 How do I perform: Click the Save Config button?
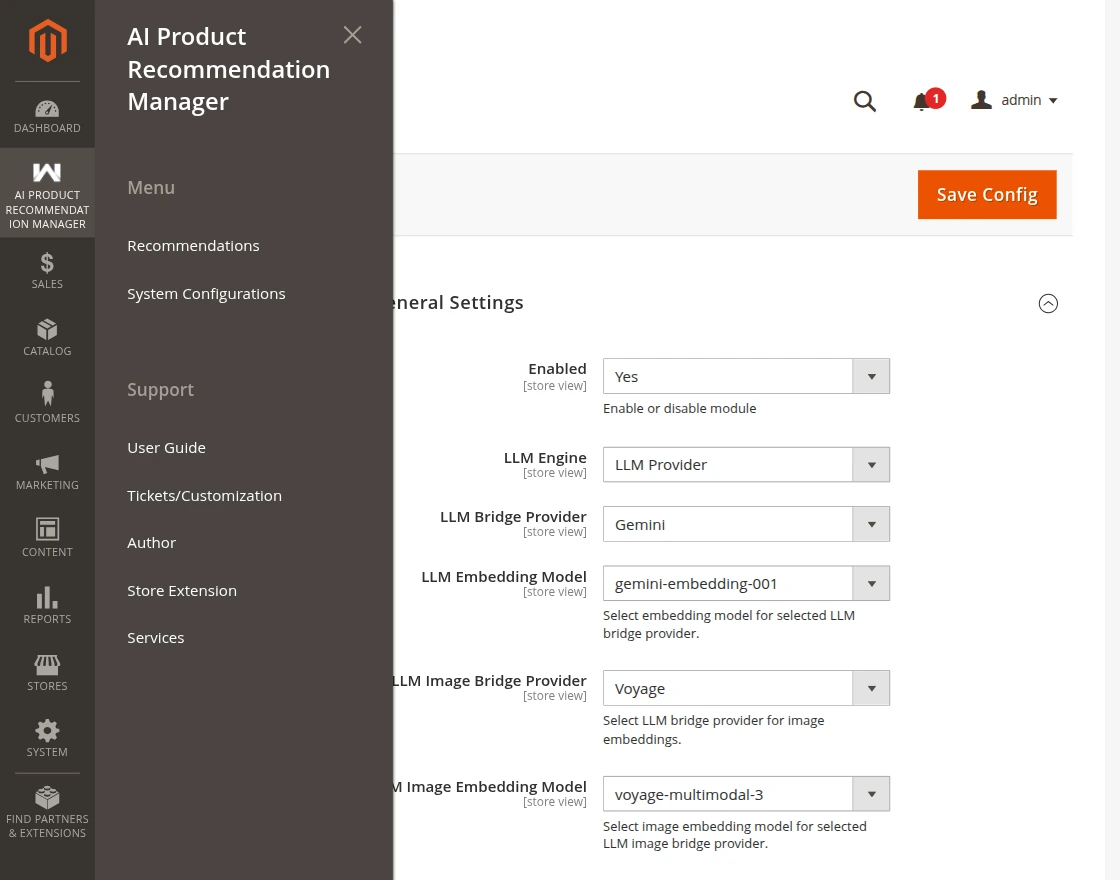pos(986,195)
